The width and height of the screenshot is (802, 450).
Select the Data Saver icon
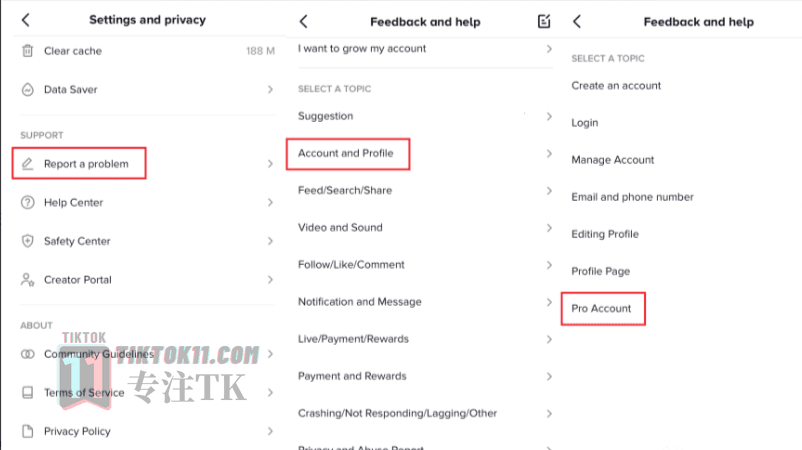click(x=28, y=89)
